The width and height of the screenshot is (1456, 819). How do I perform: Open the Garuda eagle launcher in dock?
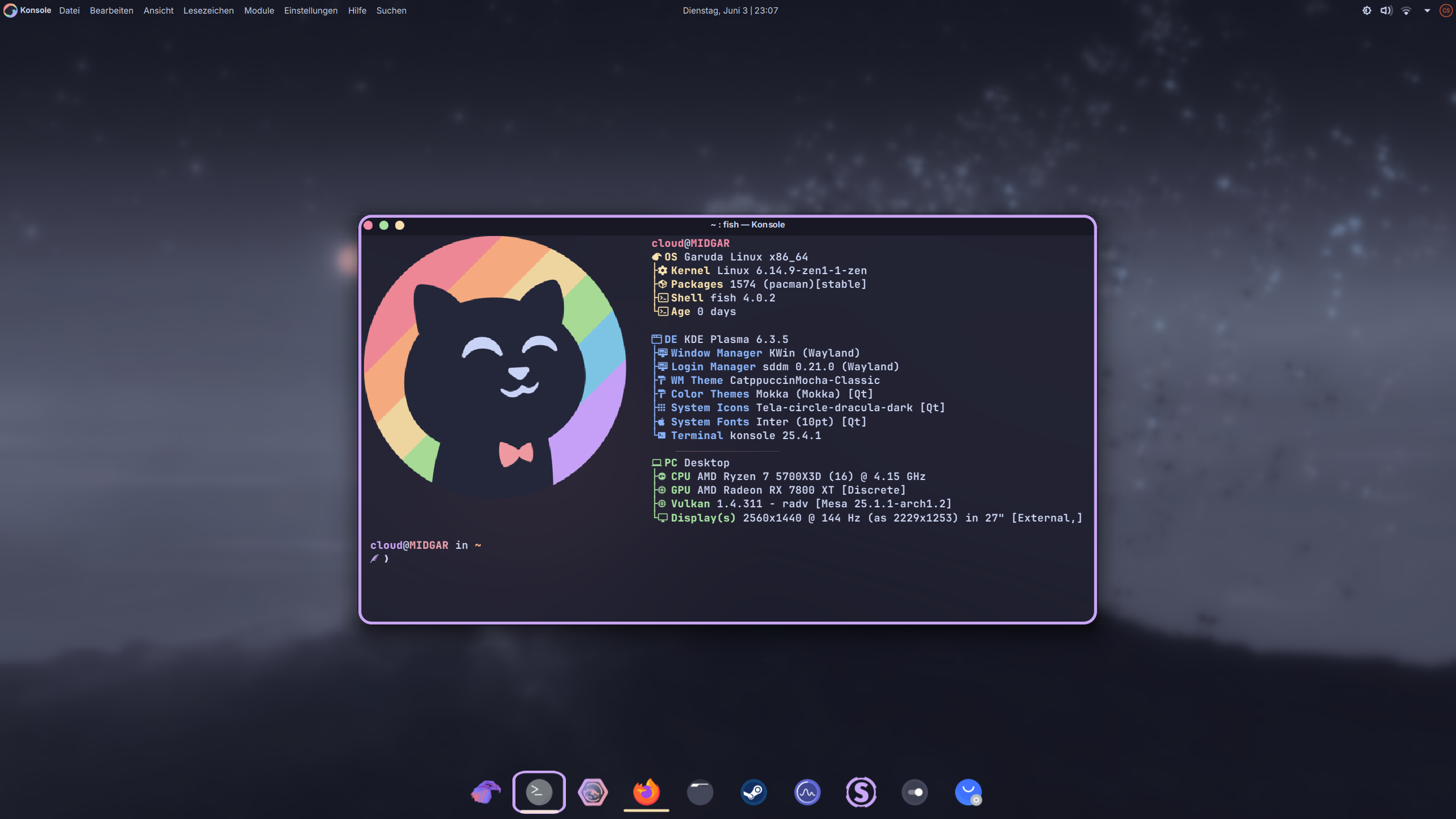[x=485, y=792]
